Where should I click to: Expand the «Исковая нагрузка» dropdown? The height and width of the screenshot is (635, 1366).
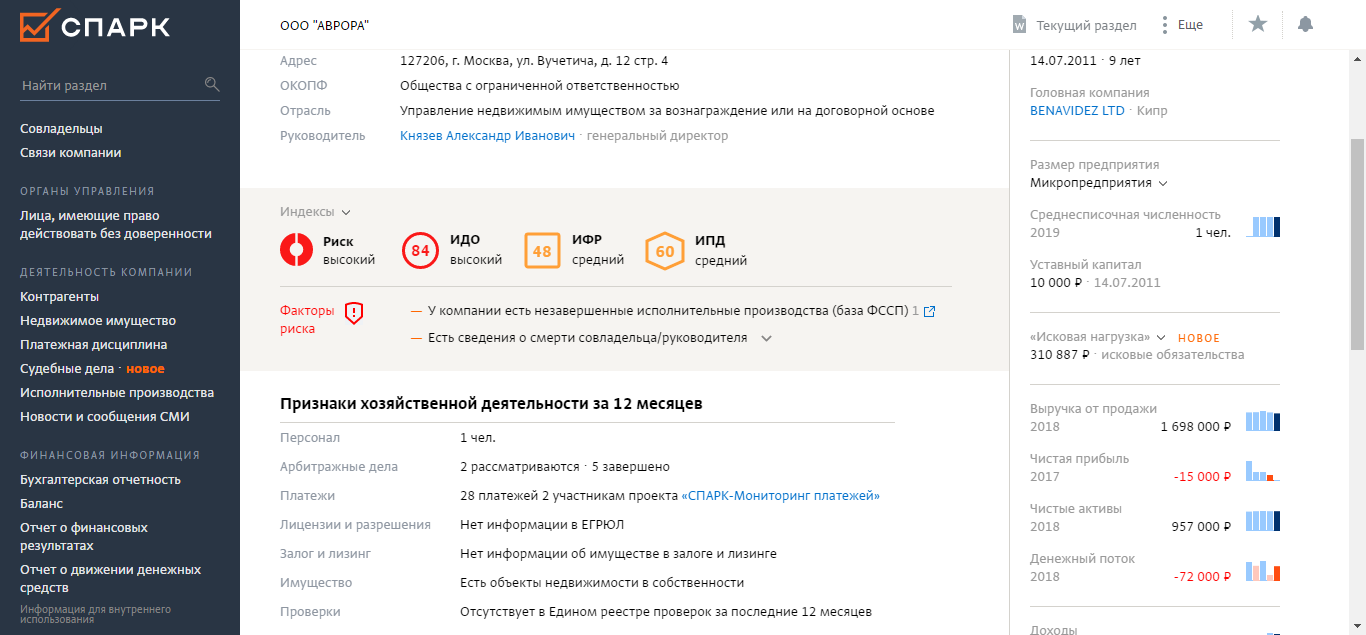click(1161, 337)
